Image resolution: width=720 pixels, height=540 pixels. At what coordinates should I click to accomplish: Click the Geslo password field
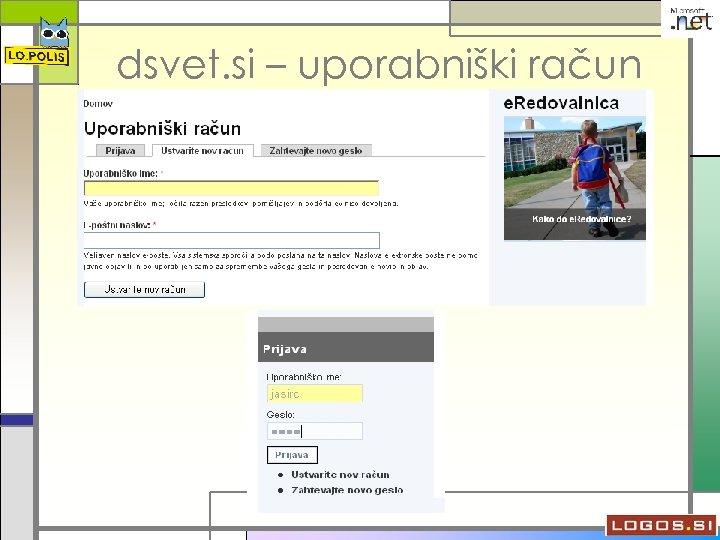tap(315, 431)
